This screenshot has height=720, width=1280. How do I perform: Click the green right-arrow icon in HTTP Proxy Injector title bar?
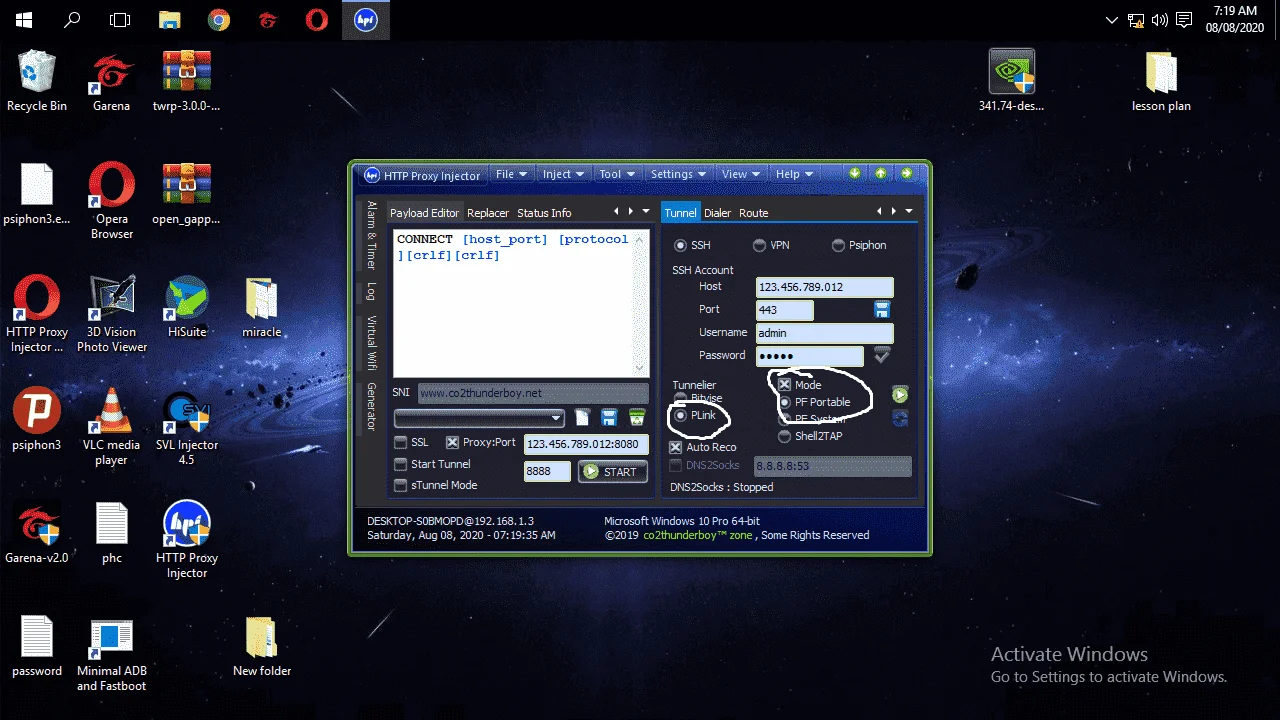click(x=906, y=174)
